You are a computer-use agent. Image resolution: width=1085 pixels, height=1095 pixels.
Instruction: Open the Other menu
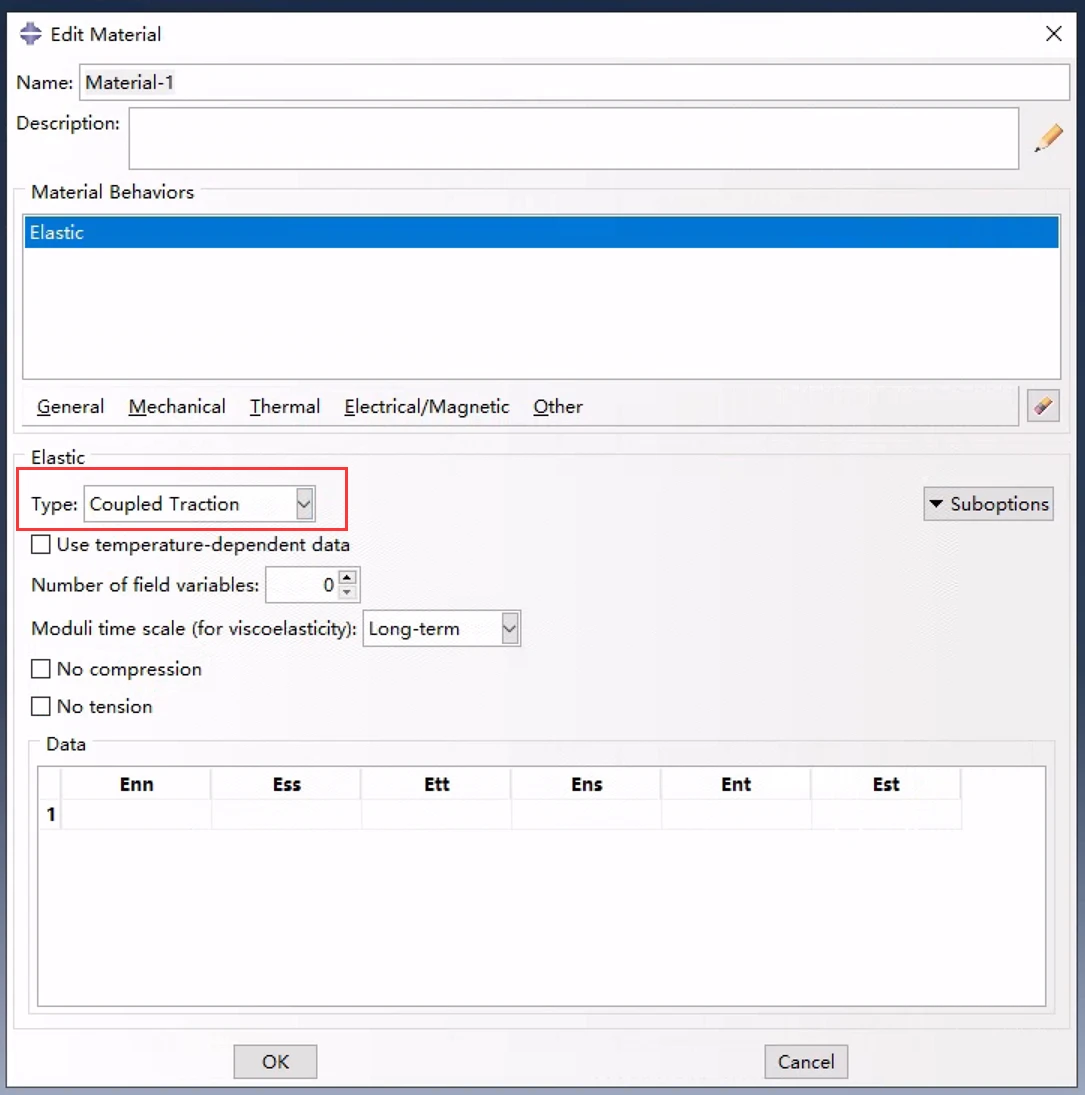(558, 406)
